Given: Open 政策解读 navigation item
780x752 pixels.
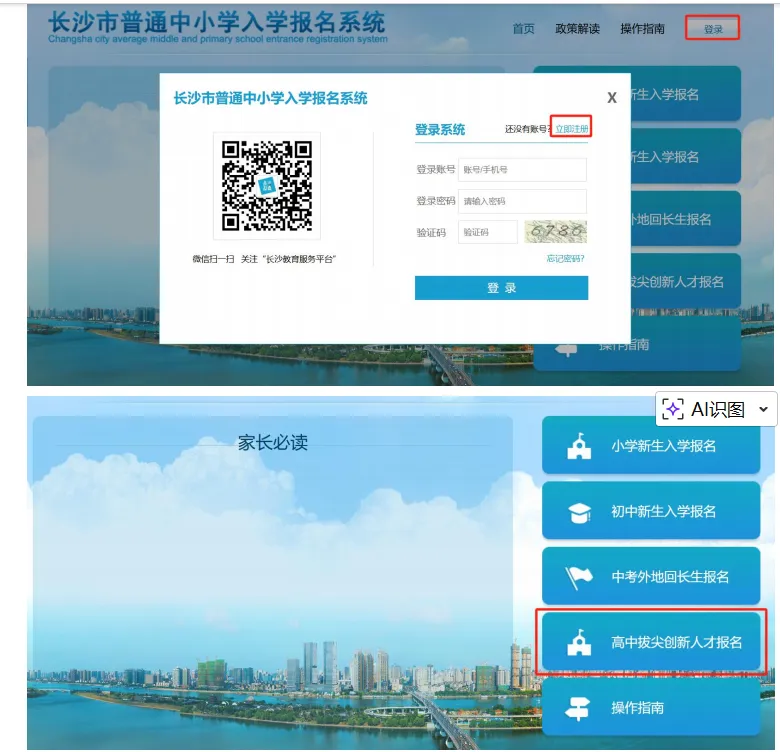Looking at the screenshot, I should [x=577, y=29].
